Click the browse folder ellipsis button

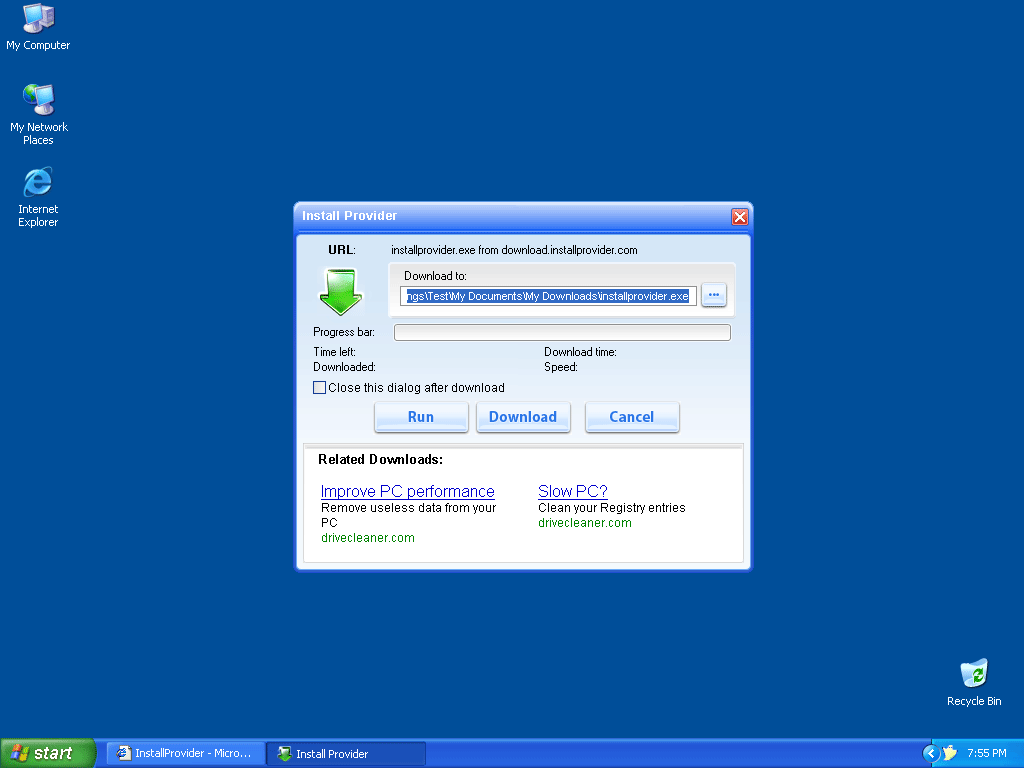tap(714, 295)
